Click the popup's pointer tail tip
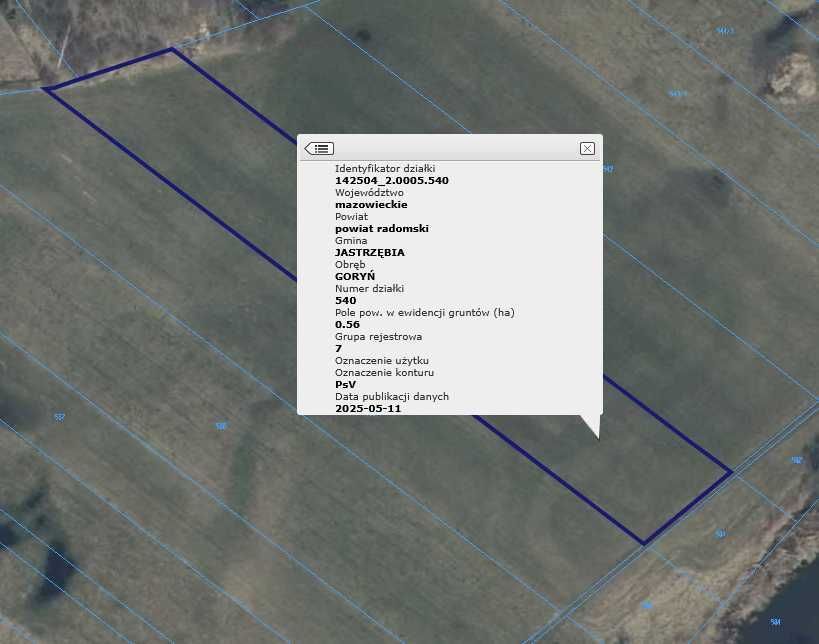Image resolution: width=819 pixels, height=644 pixels. [x=597, y=437]
